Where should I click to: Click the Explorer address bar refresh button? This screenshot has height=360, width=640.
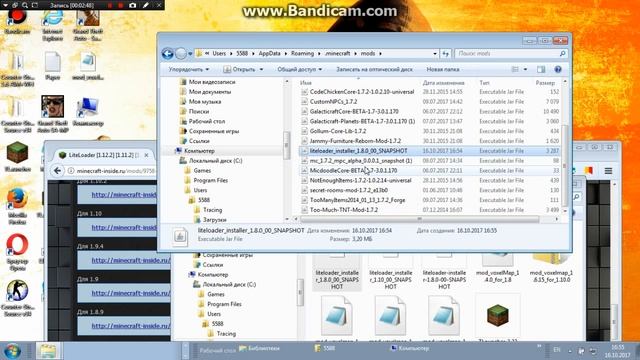click(446, 53)
